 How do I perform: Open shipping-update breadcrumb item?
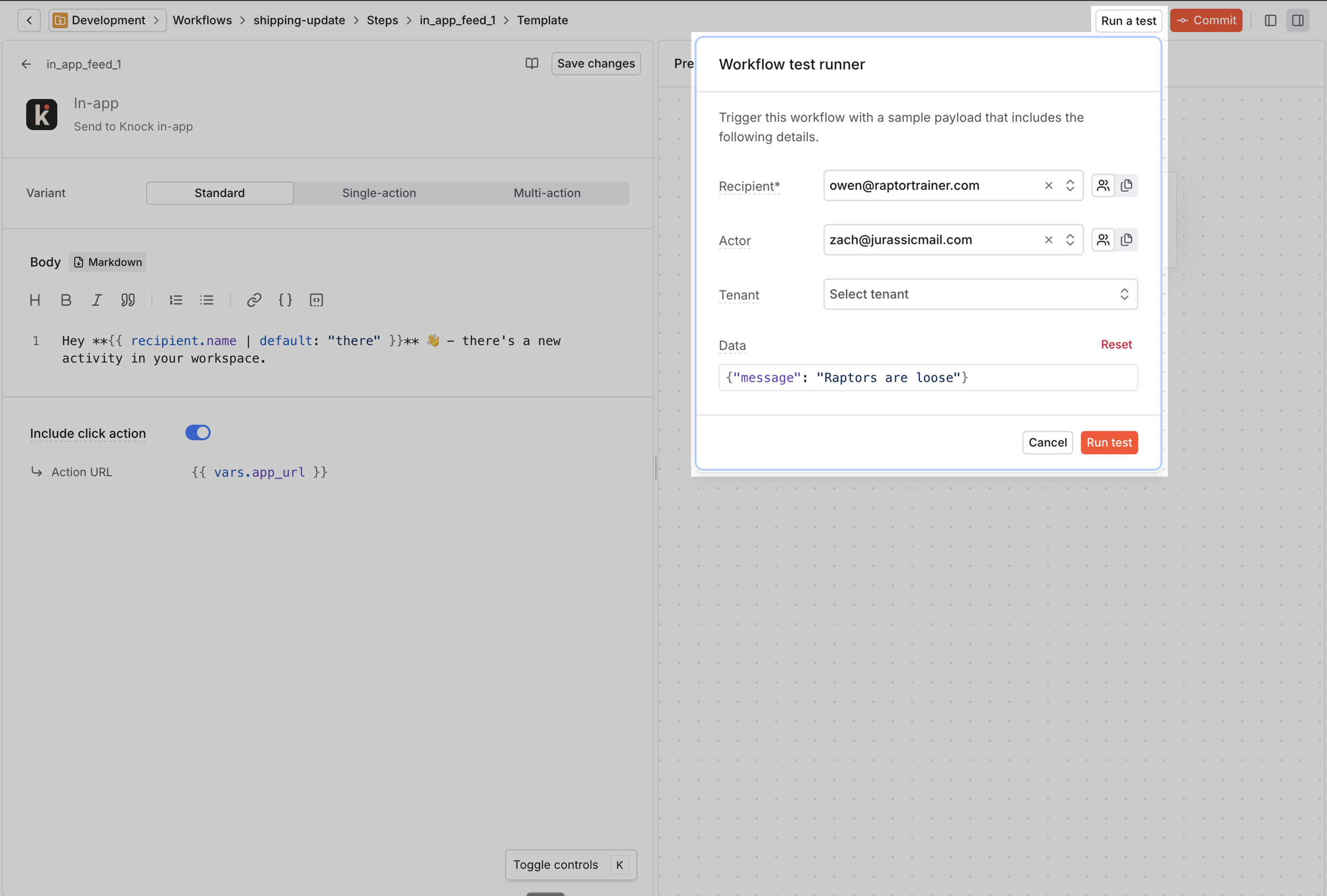[299, 20]
